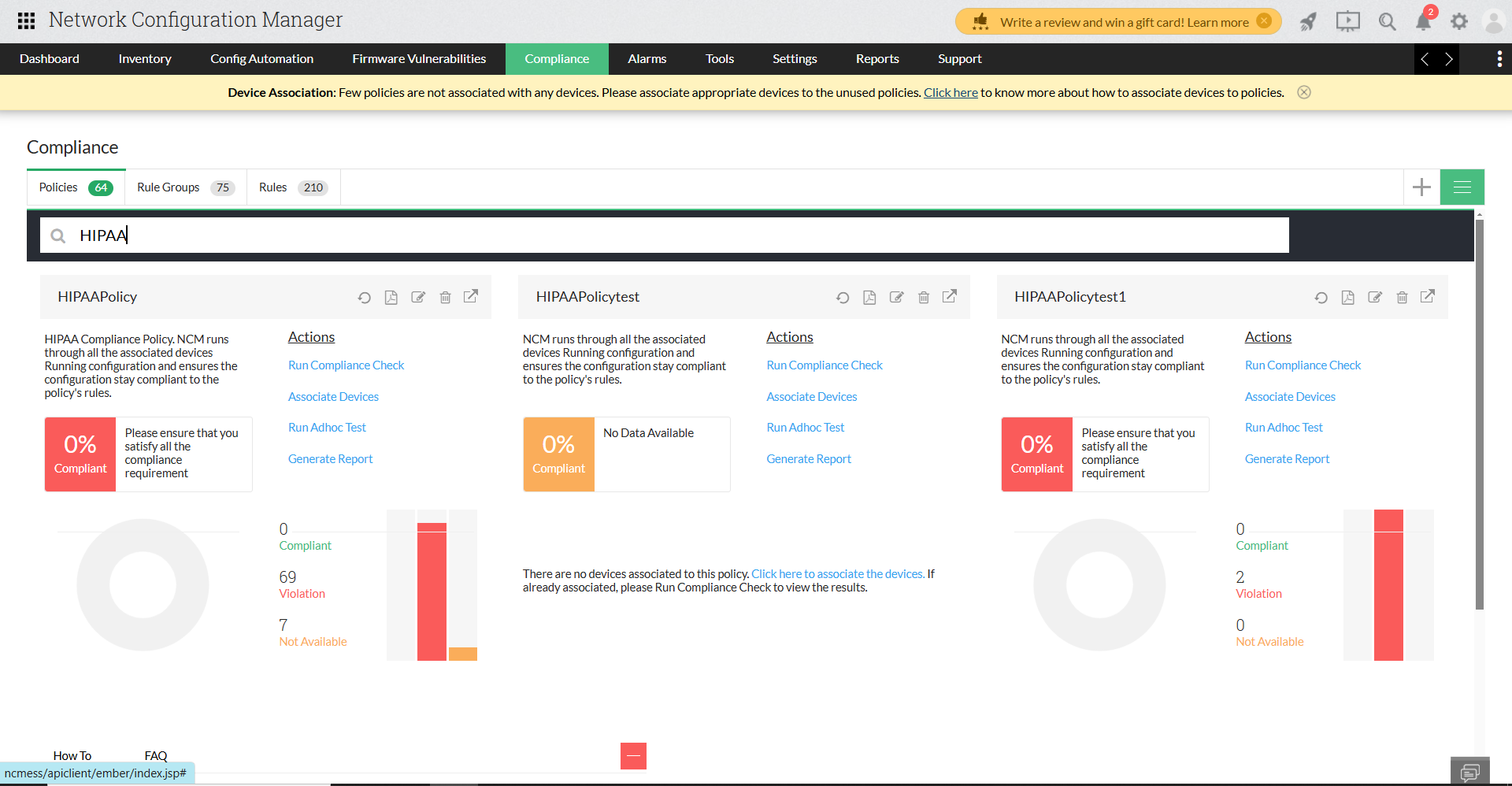Switch to list view with the green hamburger toggle
This screenshot has width=1512, height=786.
pos(1462,187)
